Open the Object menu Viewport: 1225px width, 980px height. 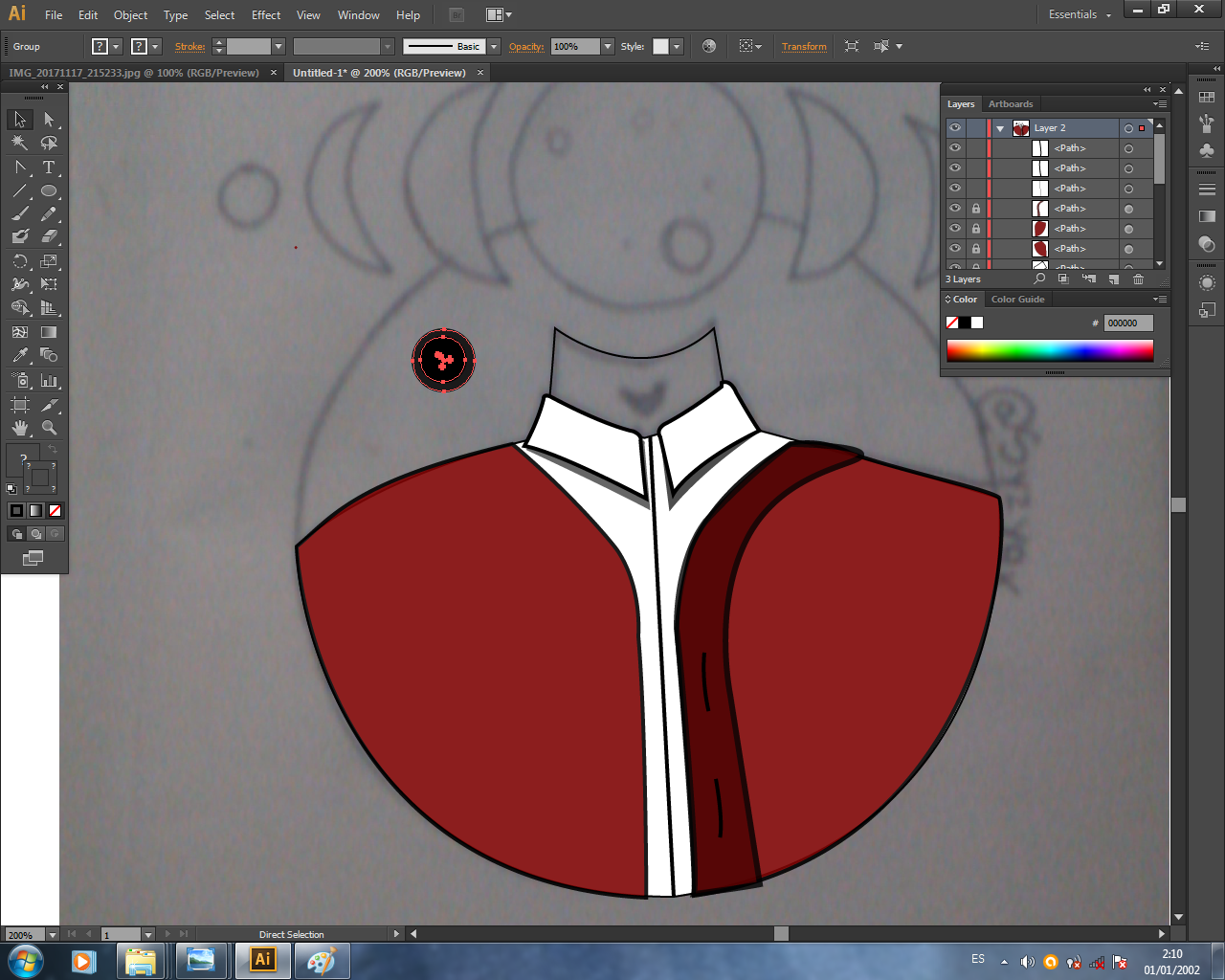click(x=131, y=15)
